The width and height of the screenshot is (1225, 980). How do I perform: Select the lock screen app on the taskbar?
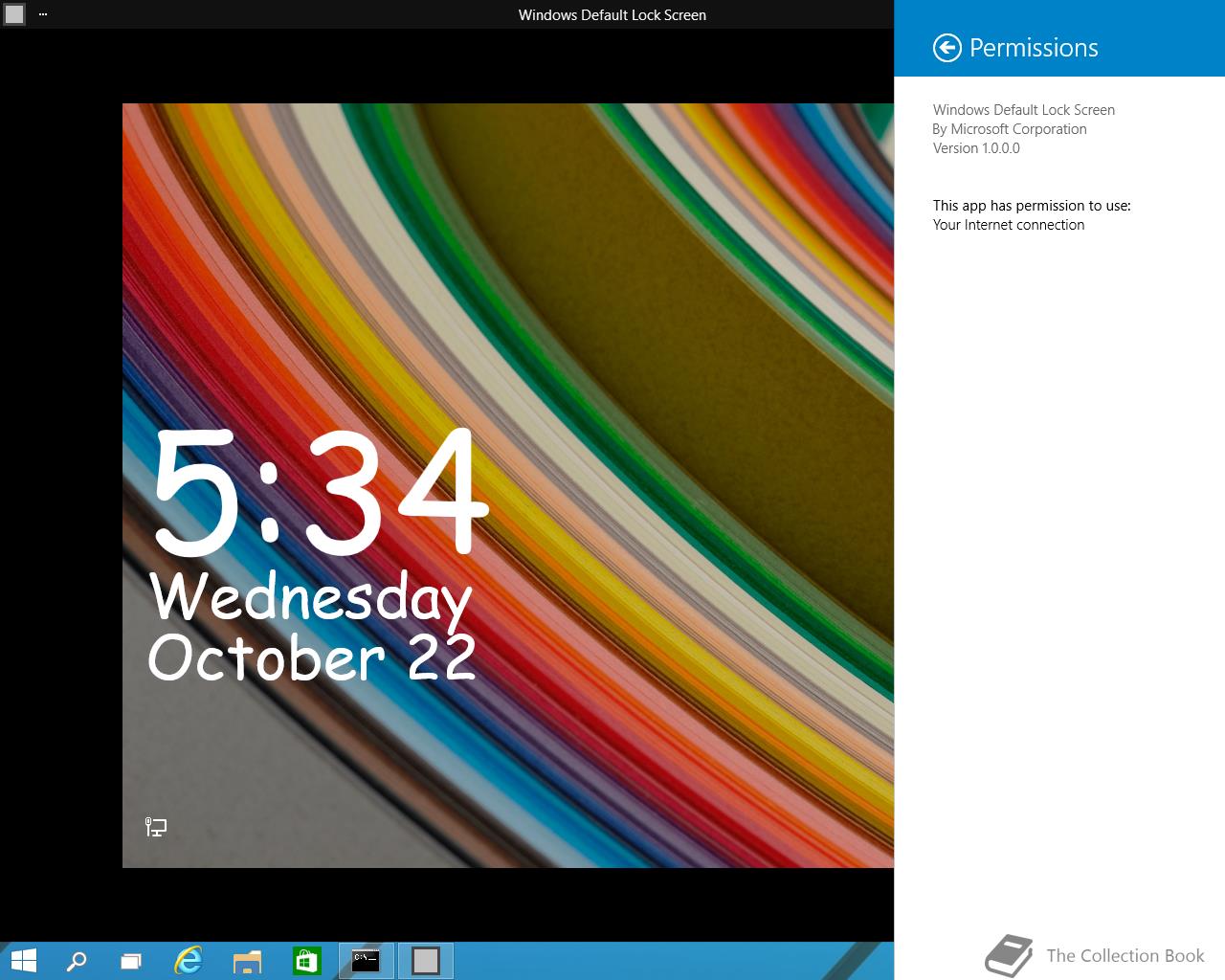pyautogui.click(x=425, y=960)
